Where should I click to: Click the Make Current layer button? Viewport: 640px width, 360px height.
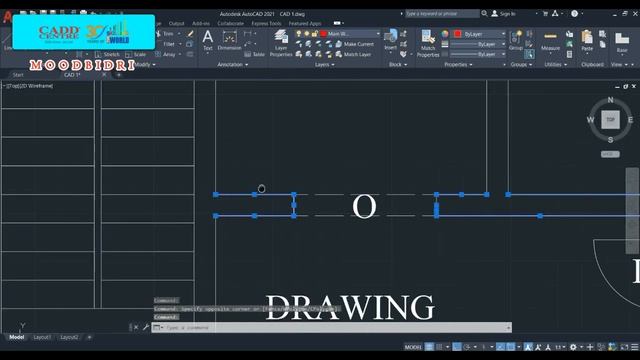[x=354, y=44]
